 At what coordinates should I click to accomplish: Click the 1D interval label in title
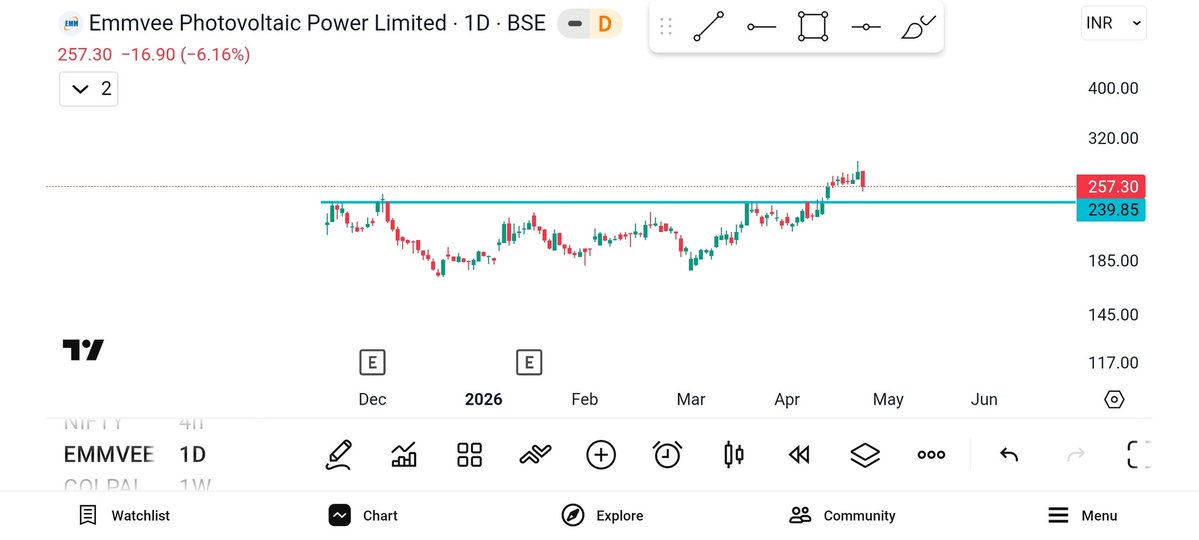point(476,23)
